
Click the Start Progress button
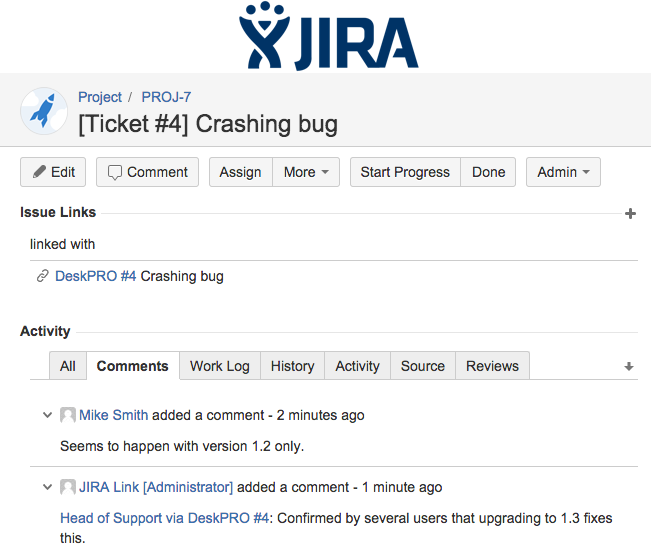coord(405,172)
